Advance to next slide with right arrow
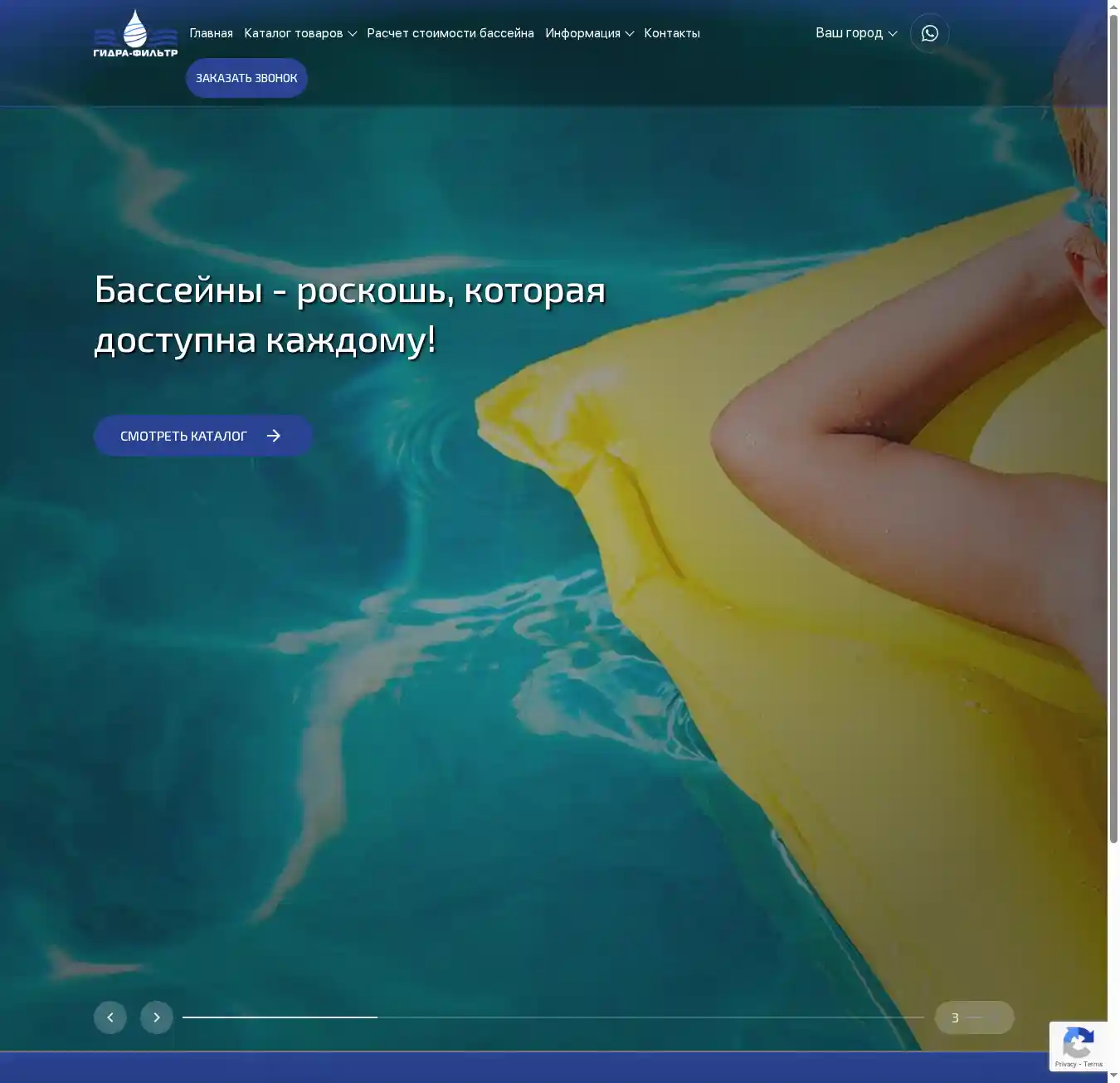1120x1083 pixels. coord(157,1017)
